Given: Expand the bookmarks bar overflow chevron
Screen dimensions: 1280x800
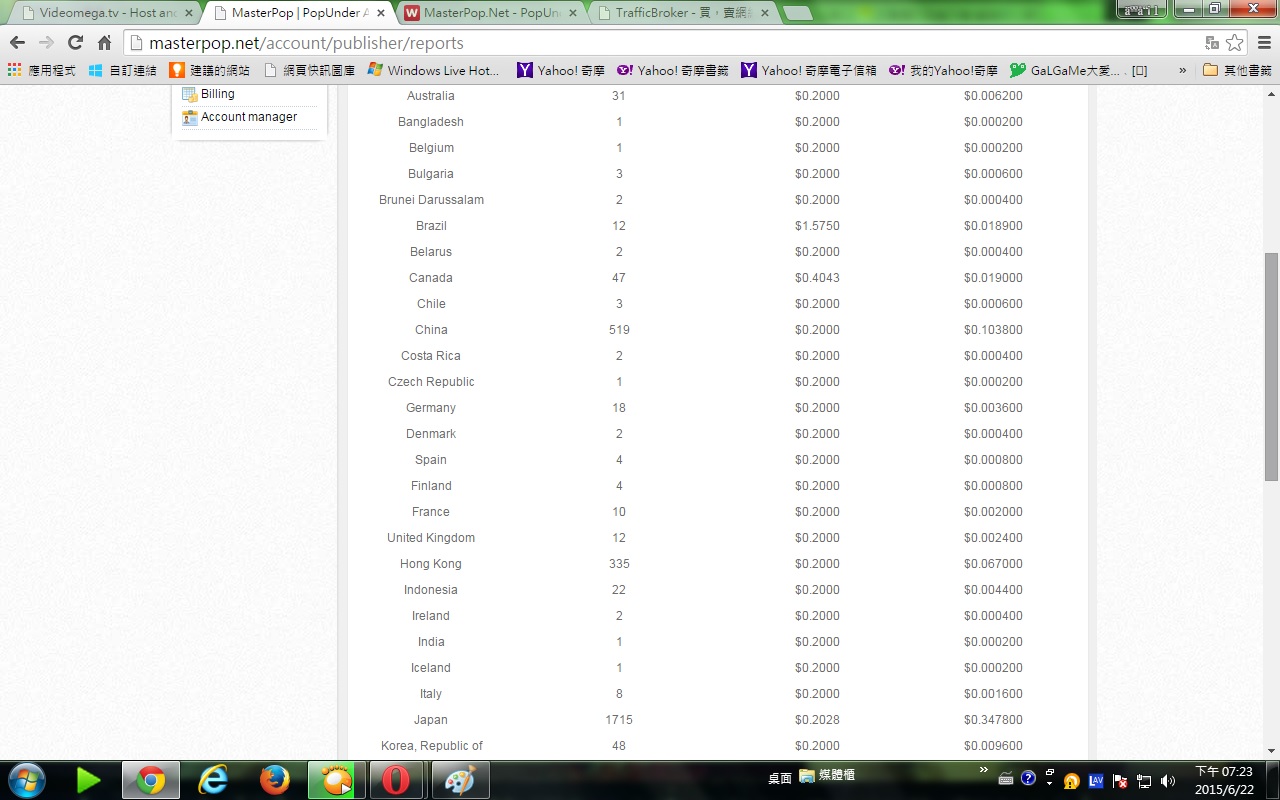Looking at the screenshot, I should click(x=1183, y=70).
